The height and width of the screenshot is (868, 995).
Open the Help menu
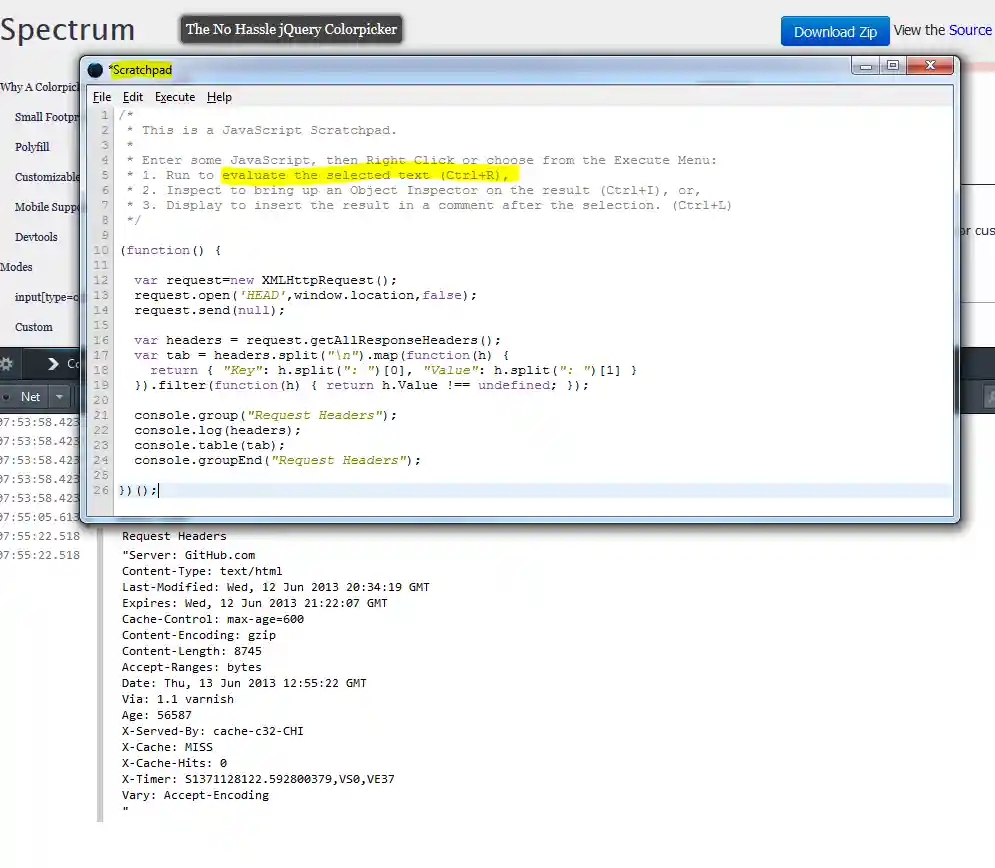tap(219, 97)
